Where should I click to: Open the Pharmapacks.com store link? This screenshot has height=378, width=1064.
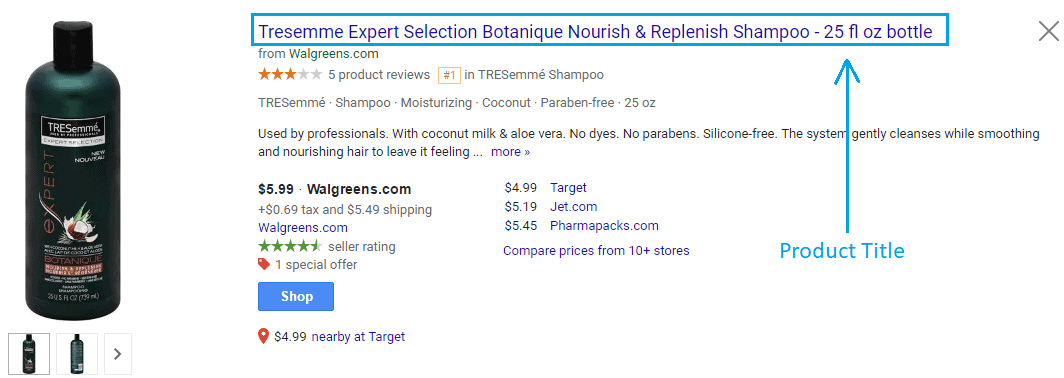click(604, 225)
